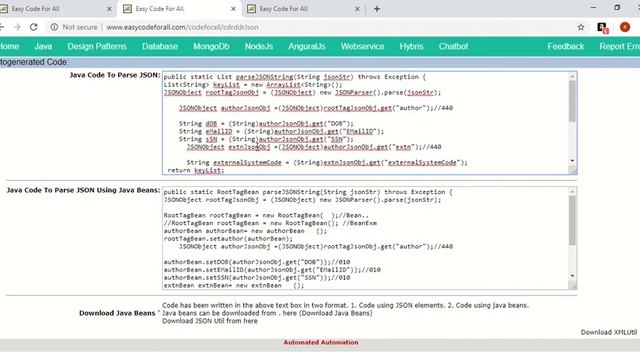Click the 'Java Code To Parse JSON:' label
The width and height of the screenshot is (640, 360).
(x=115, y=75)
